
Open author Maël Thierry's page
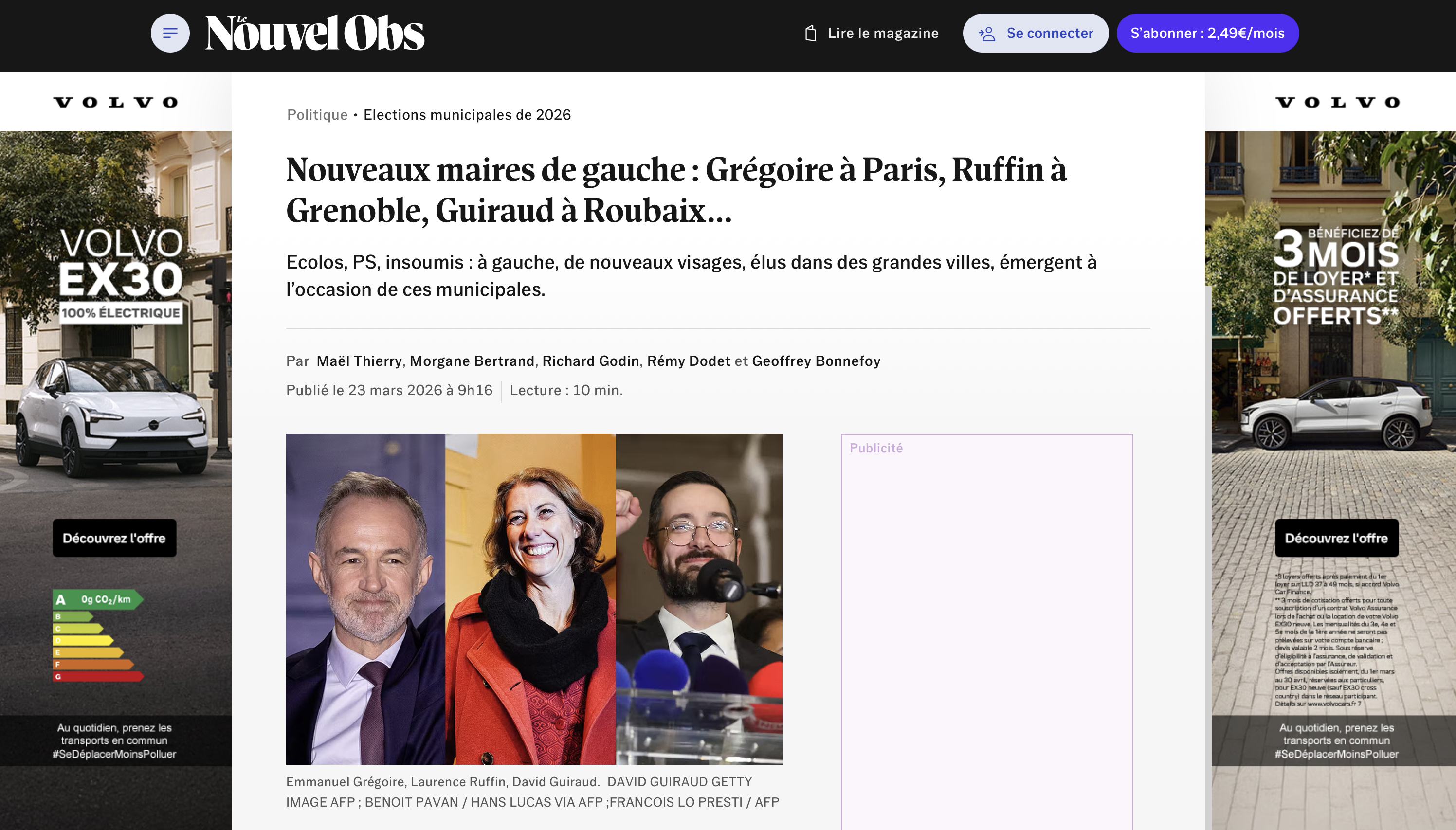pyautogui.click(x=359, y=361)
